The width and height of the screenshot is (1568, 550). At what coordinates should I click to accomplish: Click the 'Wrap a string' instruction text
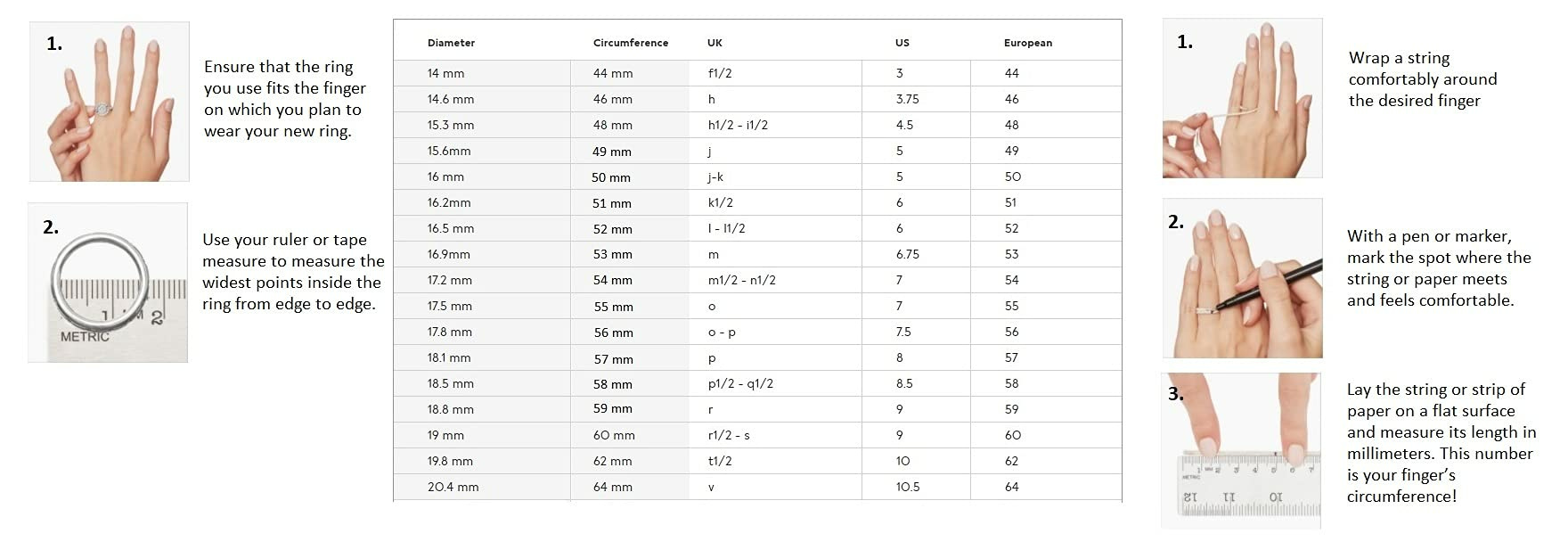[x=1422, y=79]
